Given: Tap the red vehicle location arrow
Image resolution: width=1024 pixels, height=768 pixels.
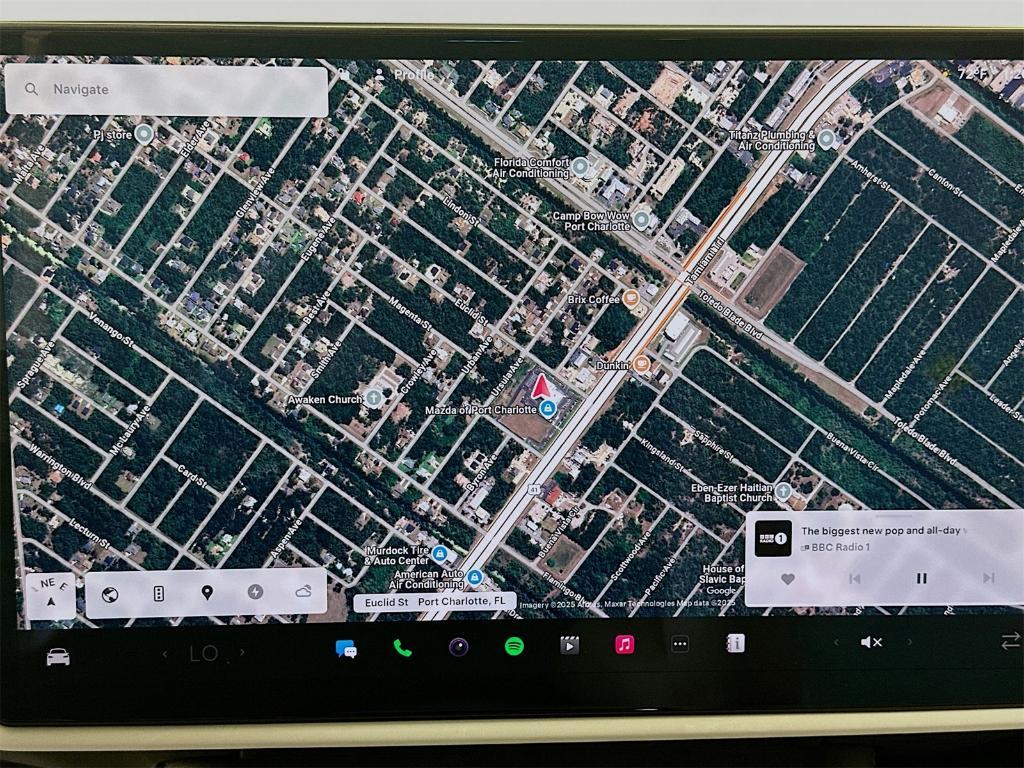Looking at the screenshot, I should [541, 387].
